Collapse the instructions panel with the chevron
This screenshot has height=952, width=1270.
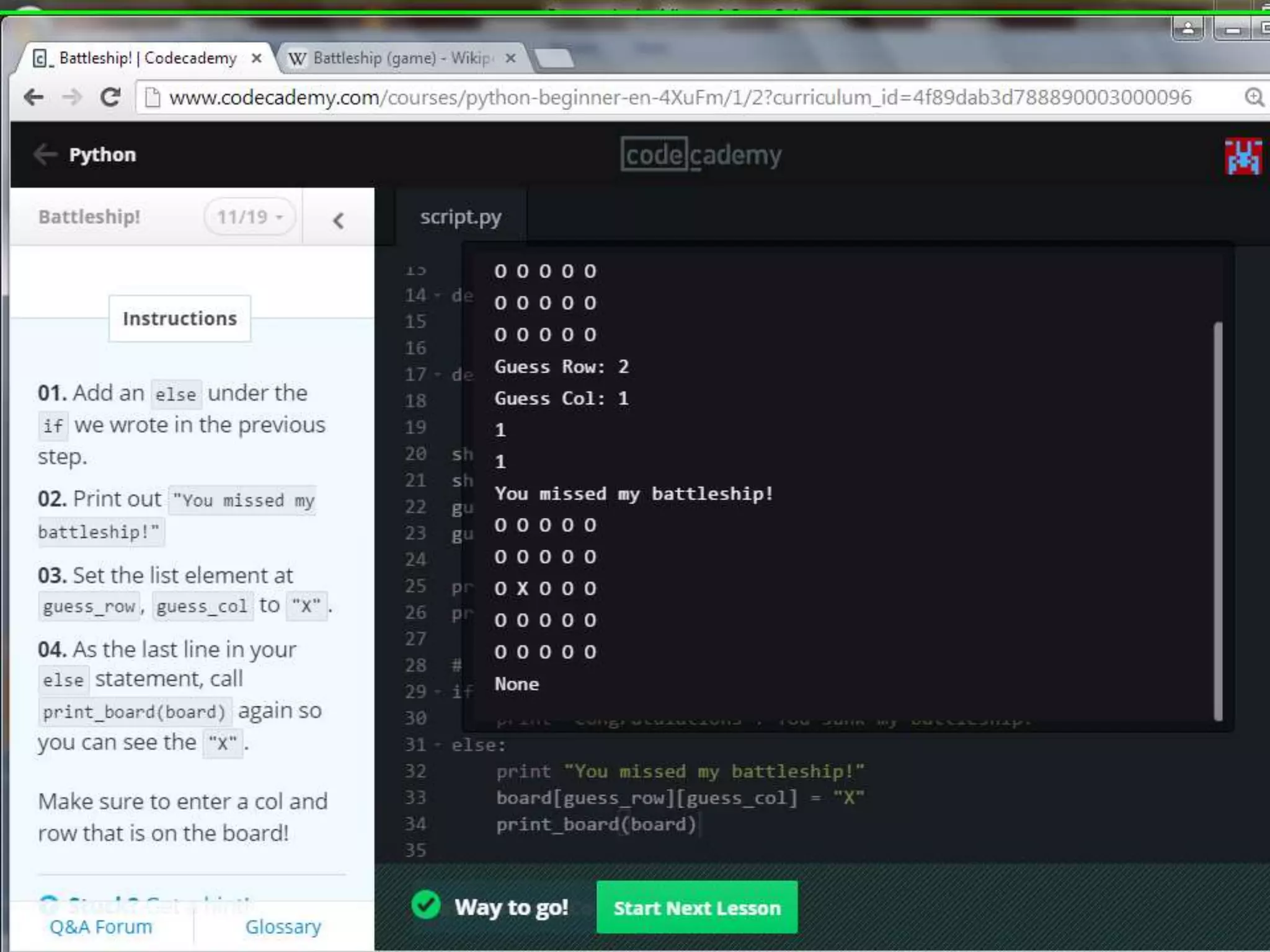click(338, 220)
